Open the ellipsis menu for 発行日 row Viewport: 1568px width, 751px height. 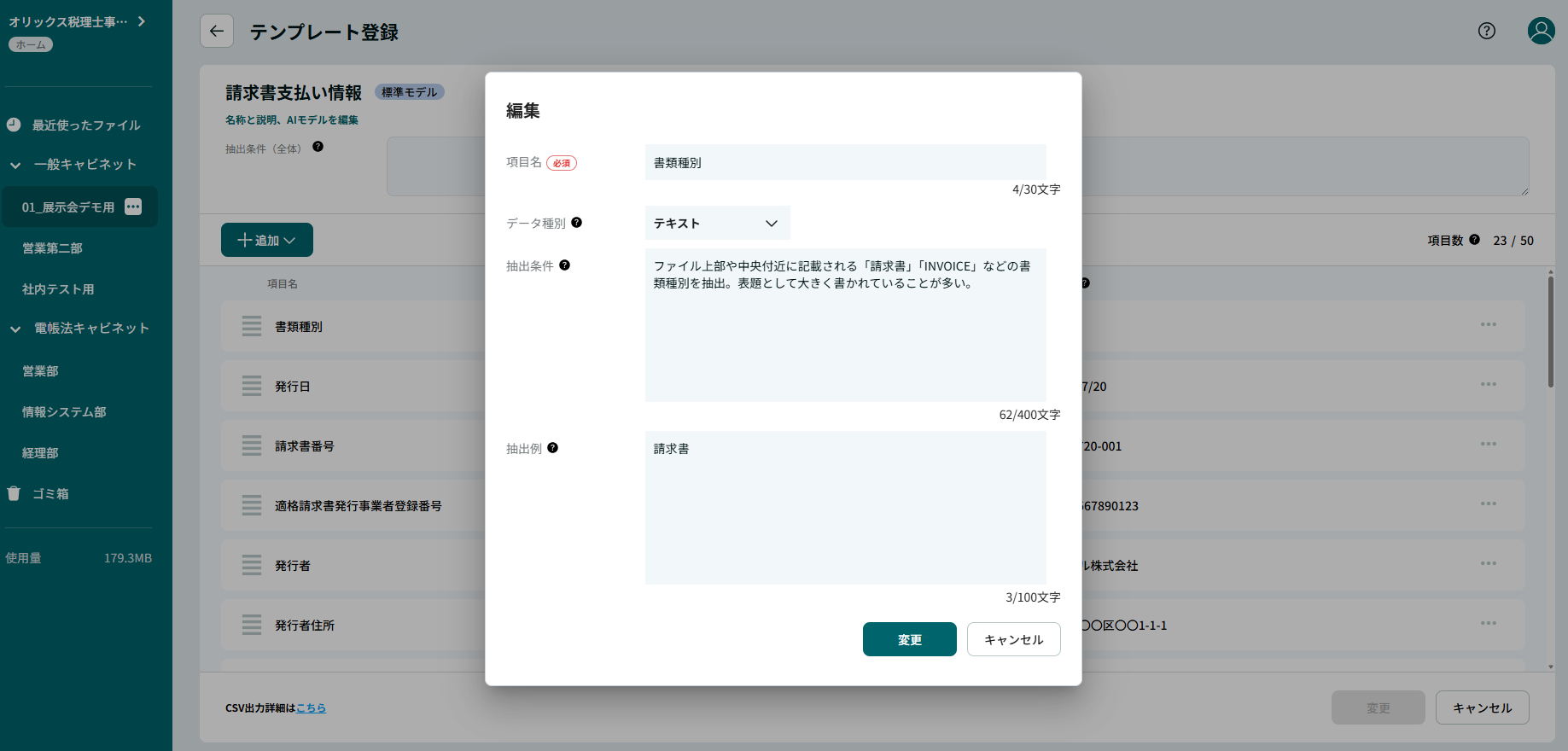1489,384
